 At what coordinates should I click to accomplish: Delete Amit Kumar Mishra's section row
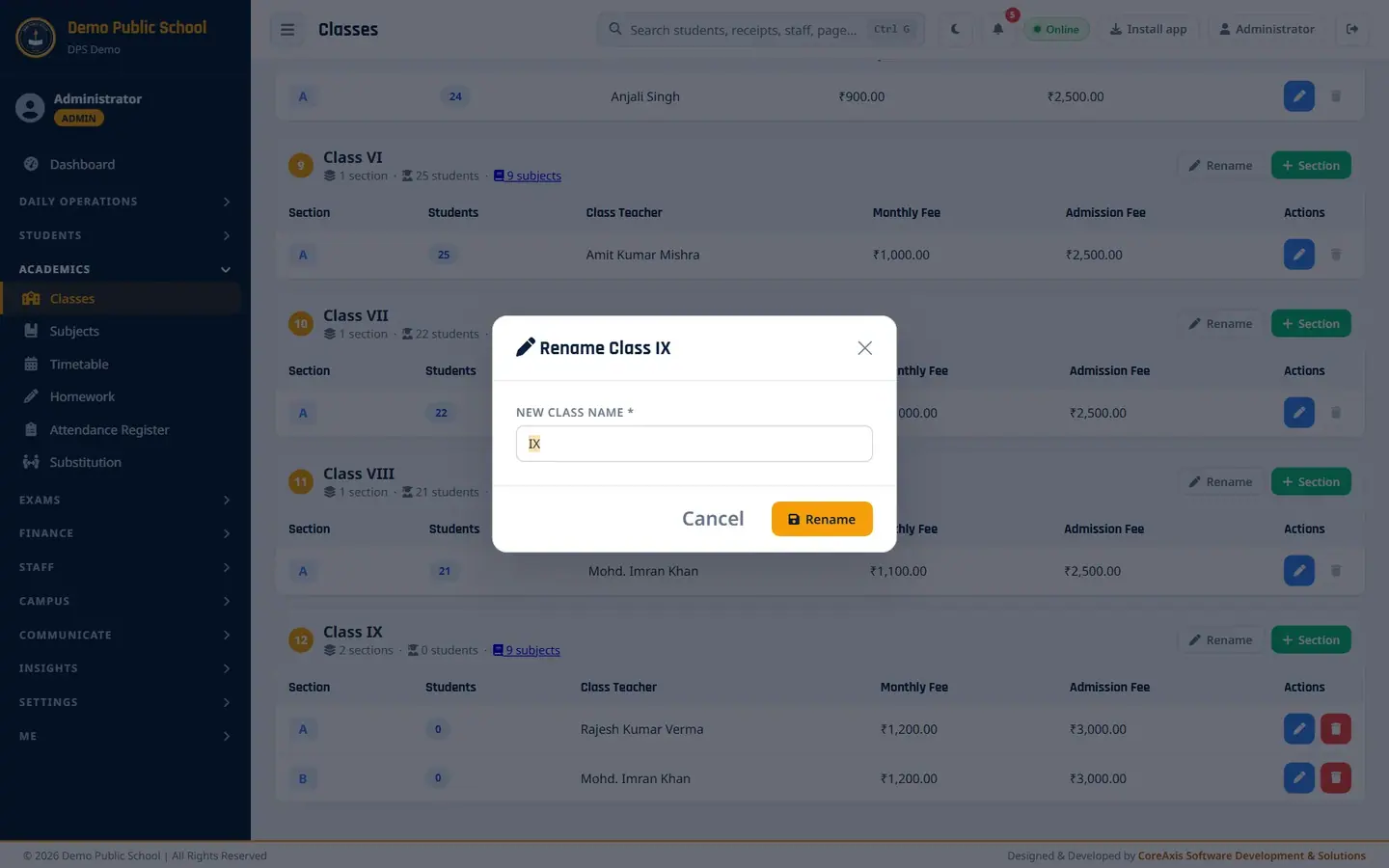1336,255
